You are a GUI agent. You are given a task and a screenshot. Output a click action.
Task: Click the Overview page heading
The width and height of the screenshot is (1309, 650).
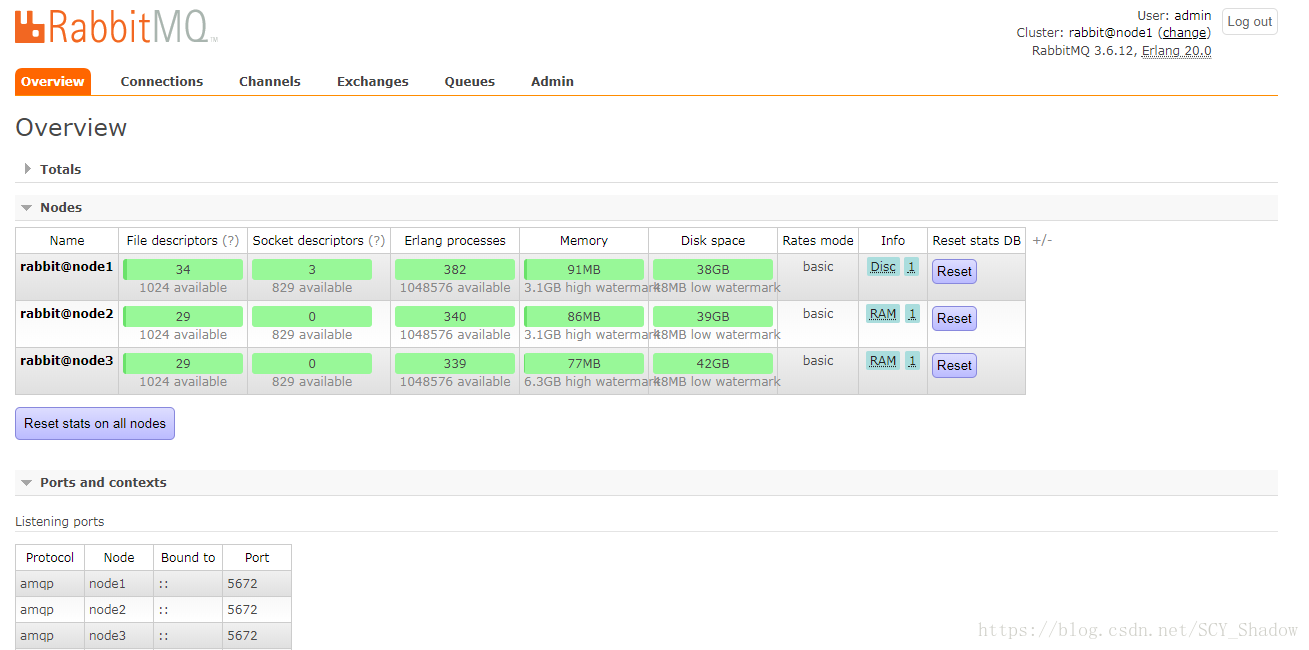click(x=71, y=128)
